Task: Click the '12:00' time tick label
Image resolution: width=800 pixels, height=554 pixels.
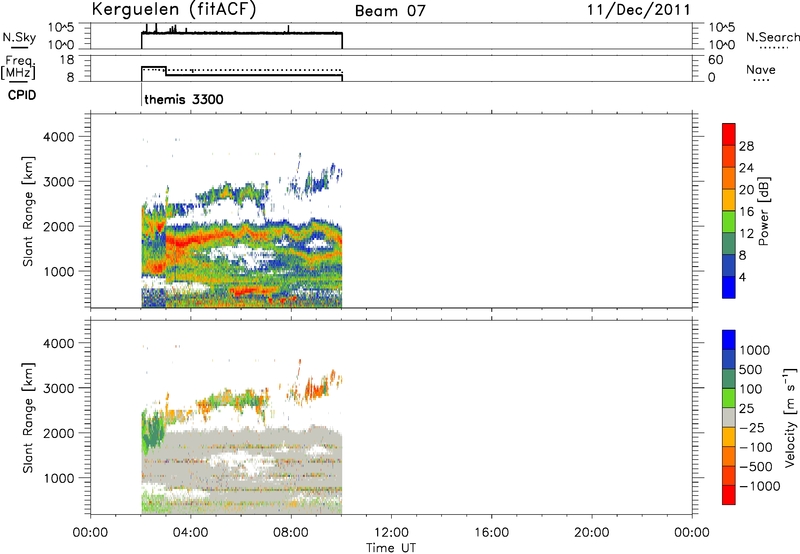Action: point(391,533)
